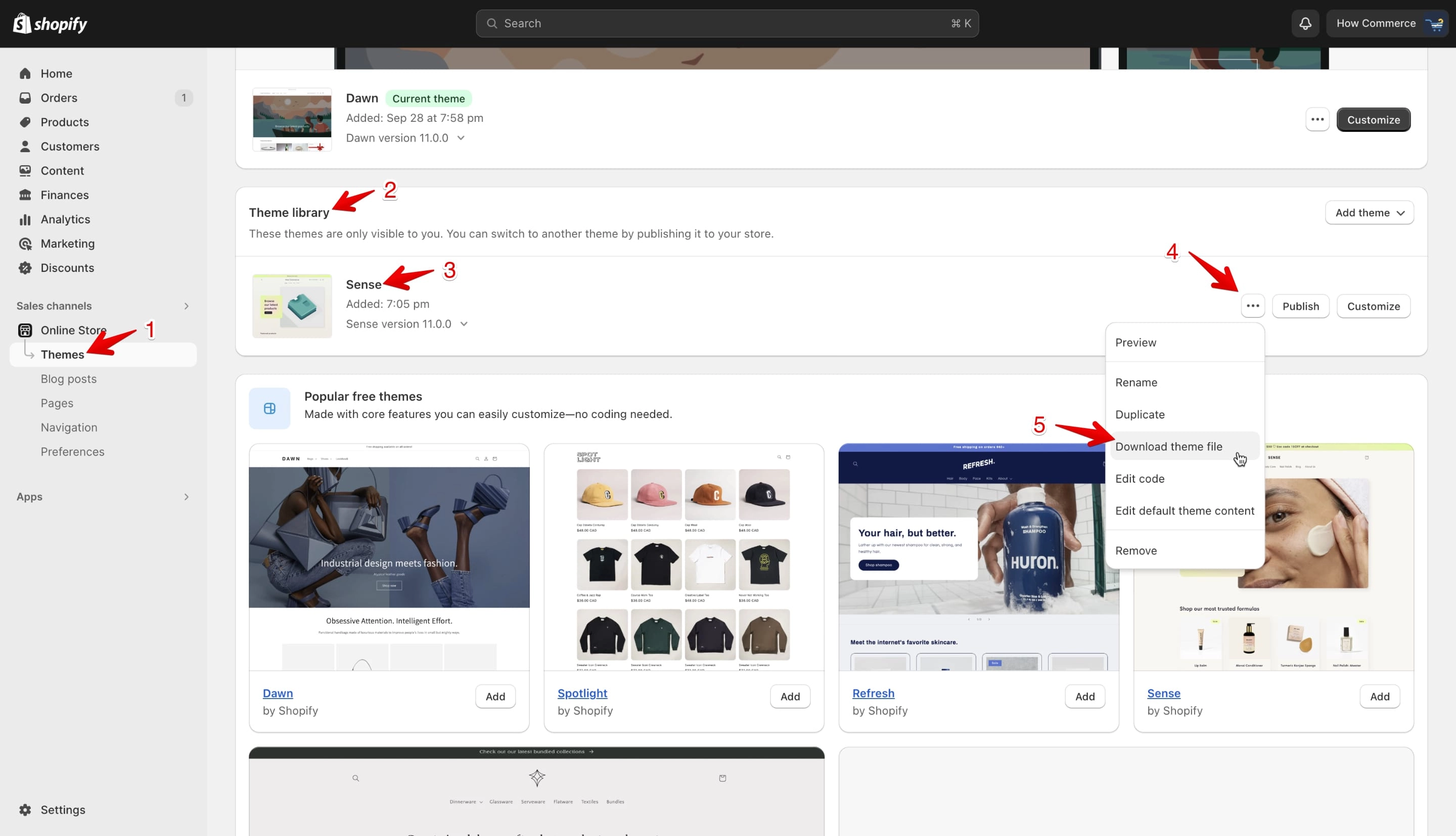The width and height of the screenshot is (1456, 836).
Task: Add the Dawn free theme
Action: click(495, 696)
